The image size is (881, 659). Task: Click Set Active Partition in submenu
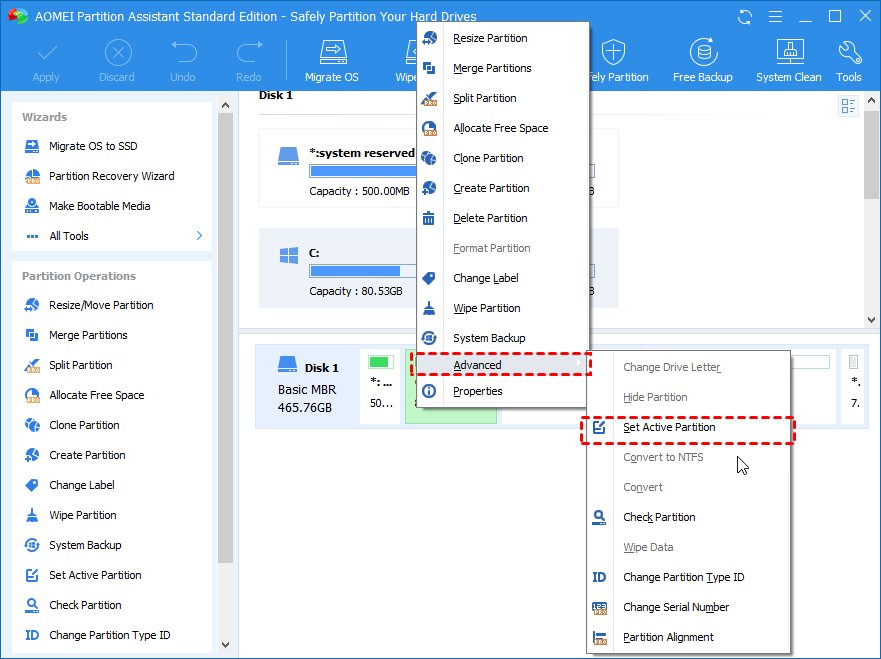(x=688, y=428)
